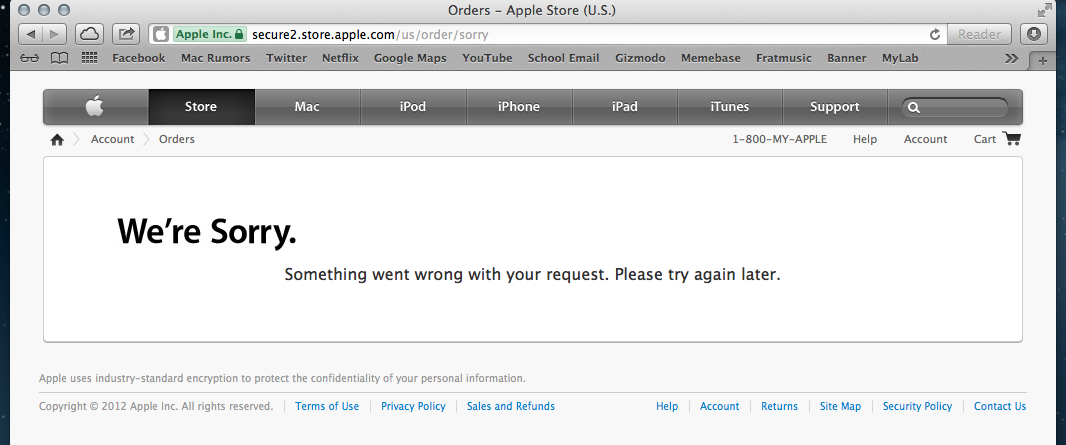Viewport: 1066px width, 445px height.
Task: Add a new tab with the plus button
Action: (x=1042, y=60)
